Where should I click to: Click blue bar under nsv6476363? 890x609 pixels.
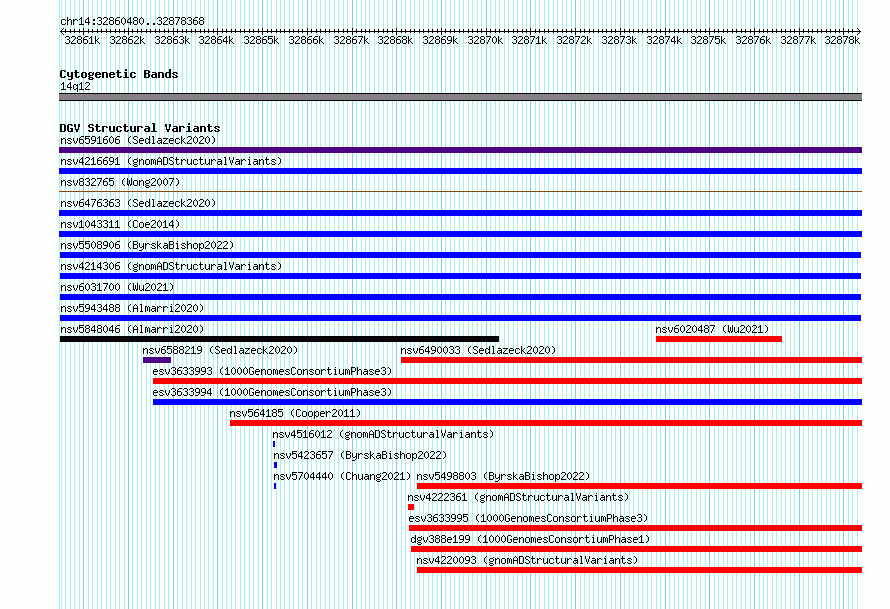pyautogui.click(x=460, y=213)
